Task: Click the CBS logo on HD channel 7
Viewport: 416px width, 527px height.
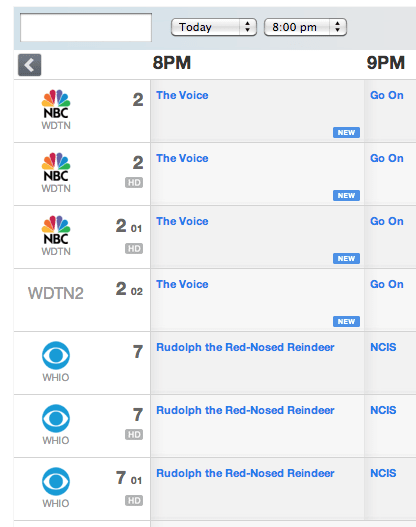Action: coord(56,425)
